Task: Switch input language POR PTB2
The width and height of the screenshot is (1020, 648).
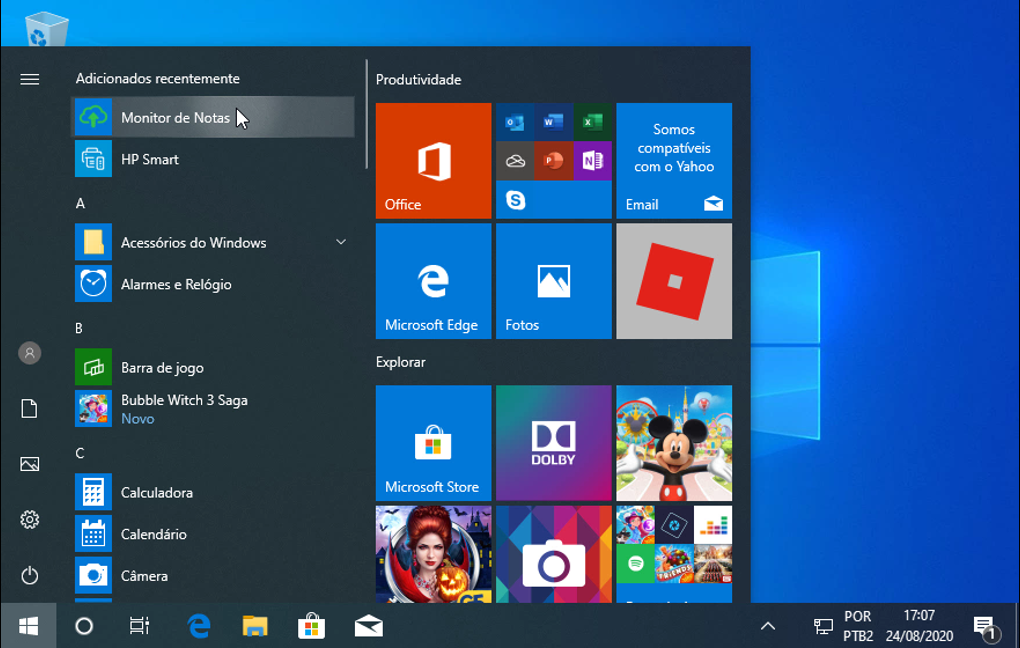Action: coord(858,626)
